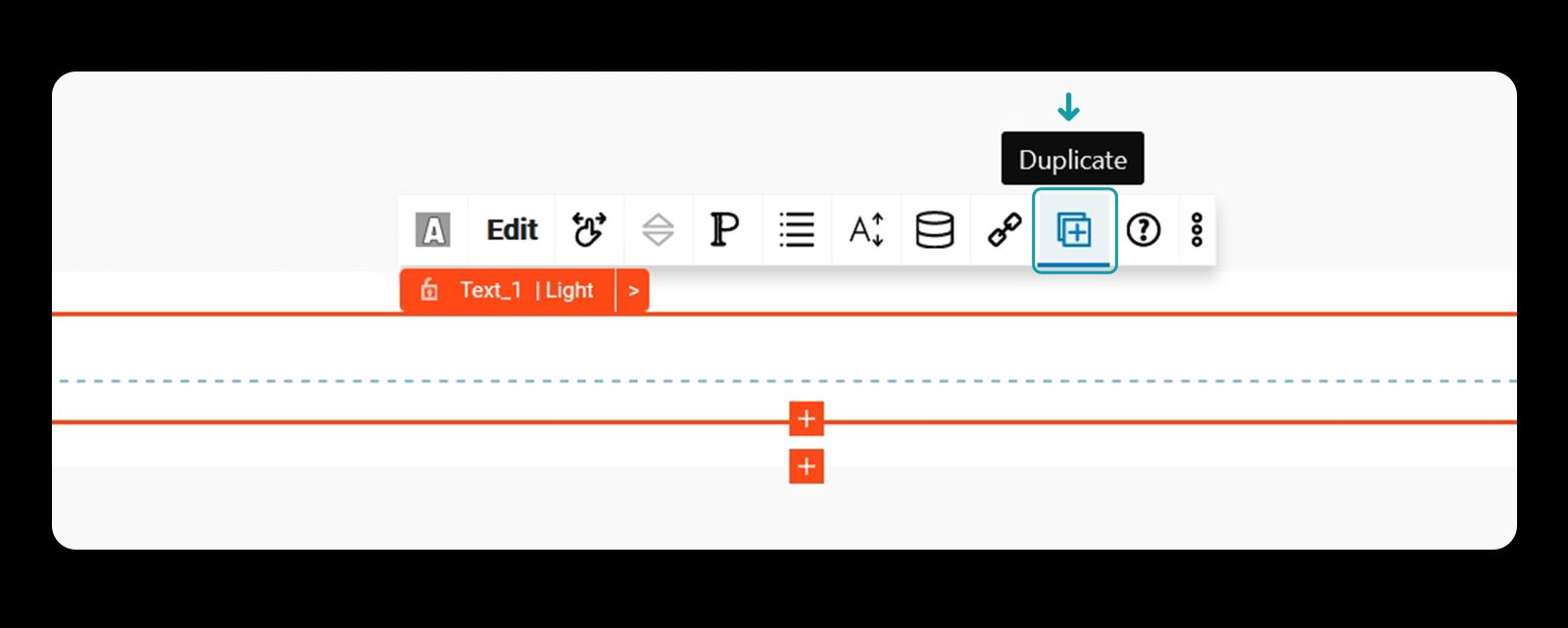
Task: Connect to data via database icon
Action: tap(935, 230)
